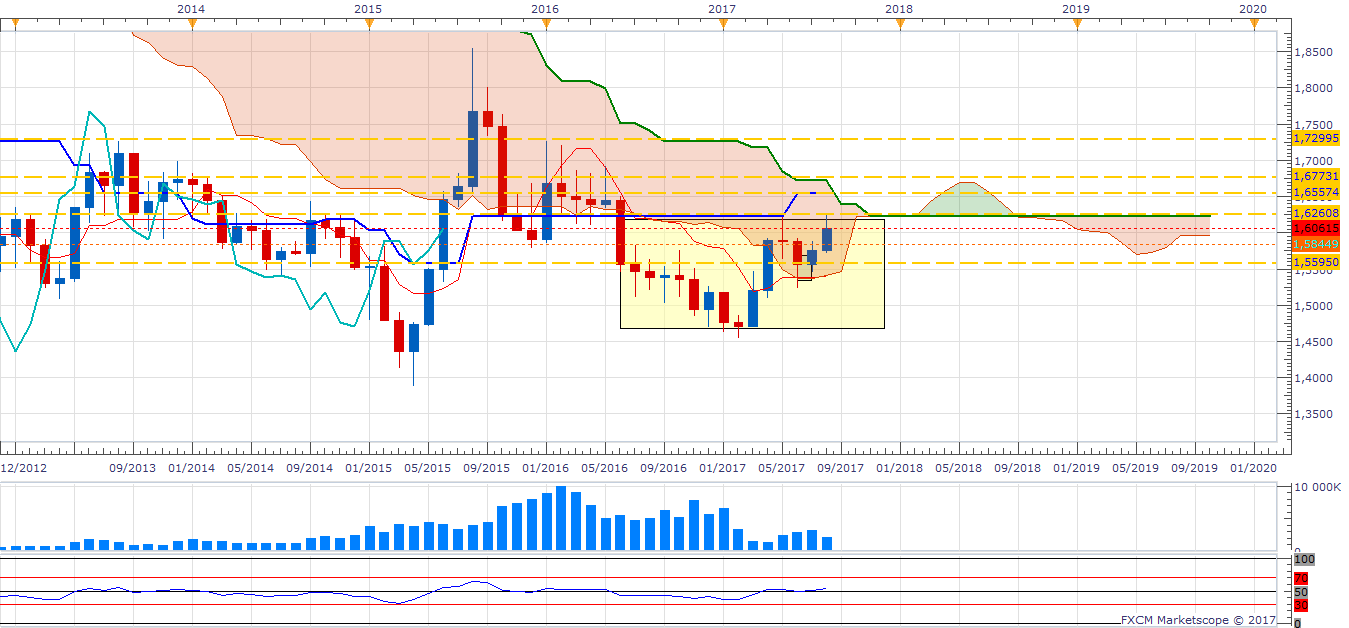Click the 05/2016 date axis label
1349x628 pixels.
pos(604,468)
